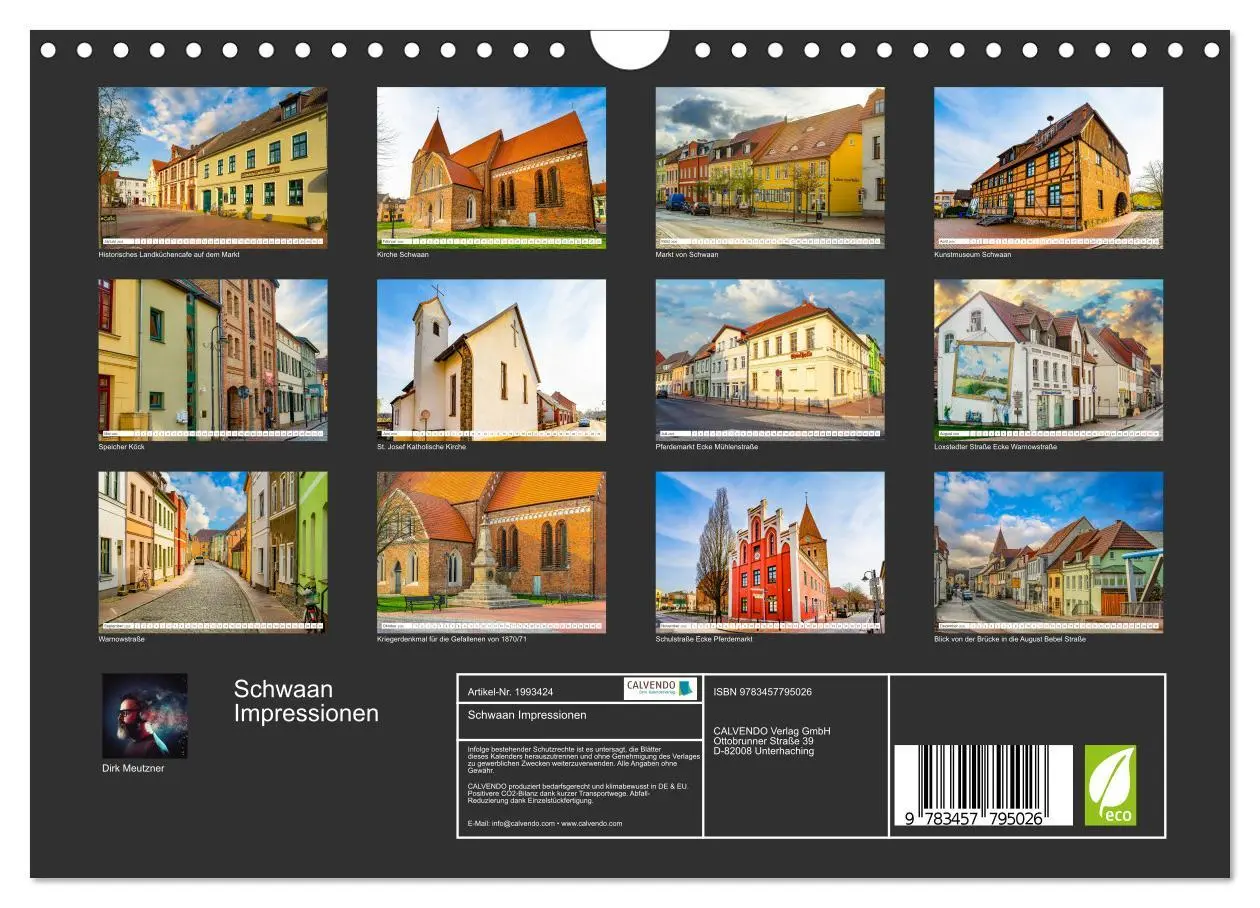Open the Loxstedter Straße Ecke Warnowstraße photo

click(x=1048, y=360)
